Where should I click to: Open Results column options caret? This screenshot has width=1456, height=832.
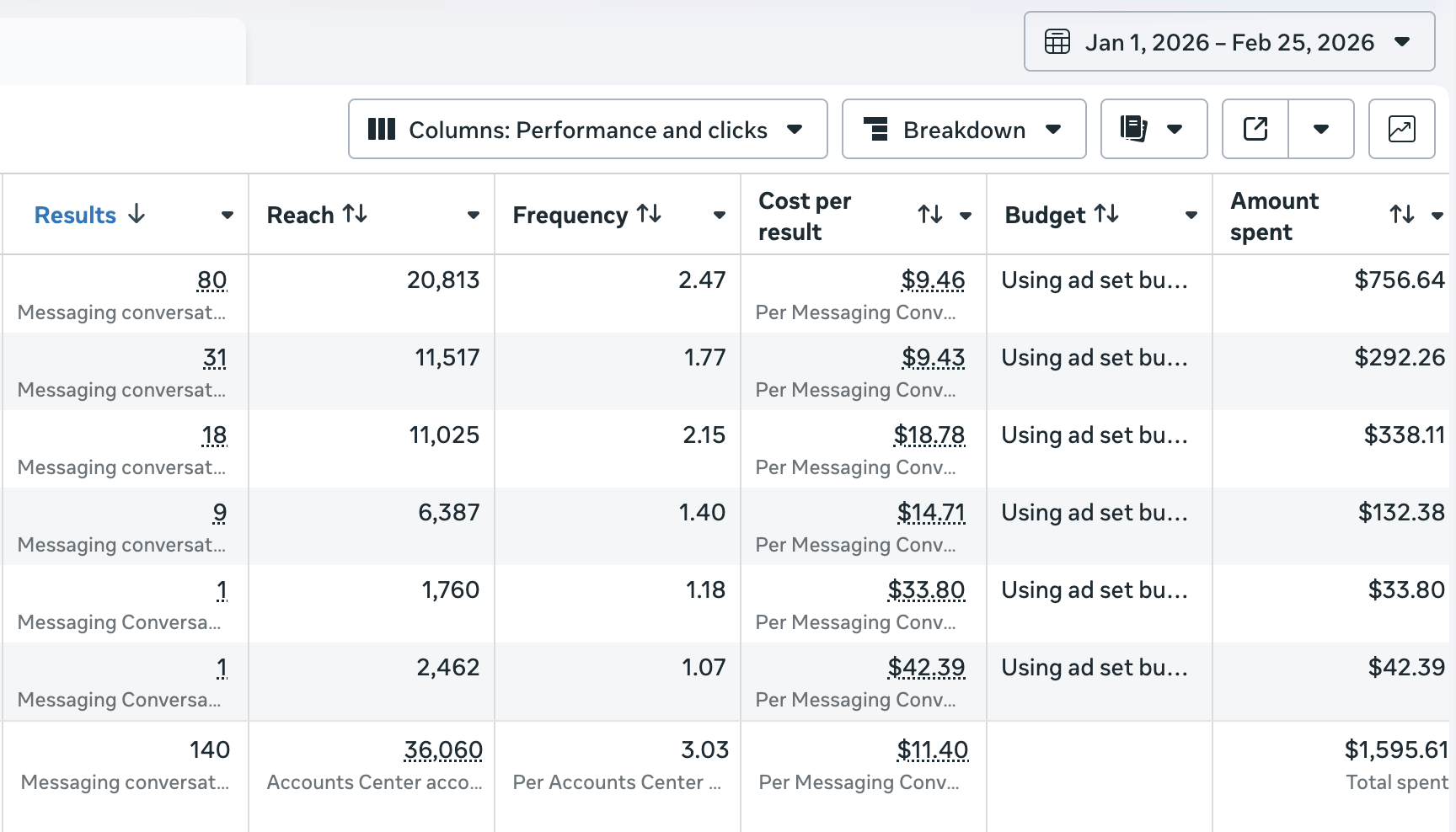coord(227,216)
